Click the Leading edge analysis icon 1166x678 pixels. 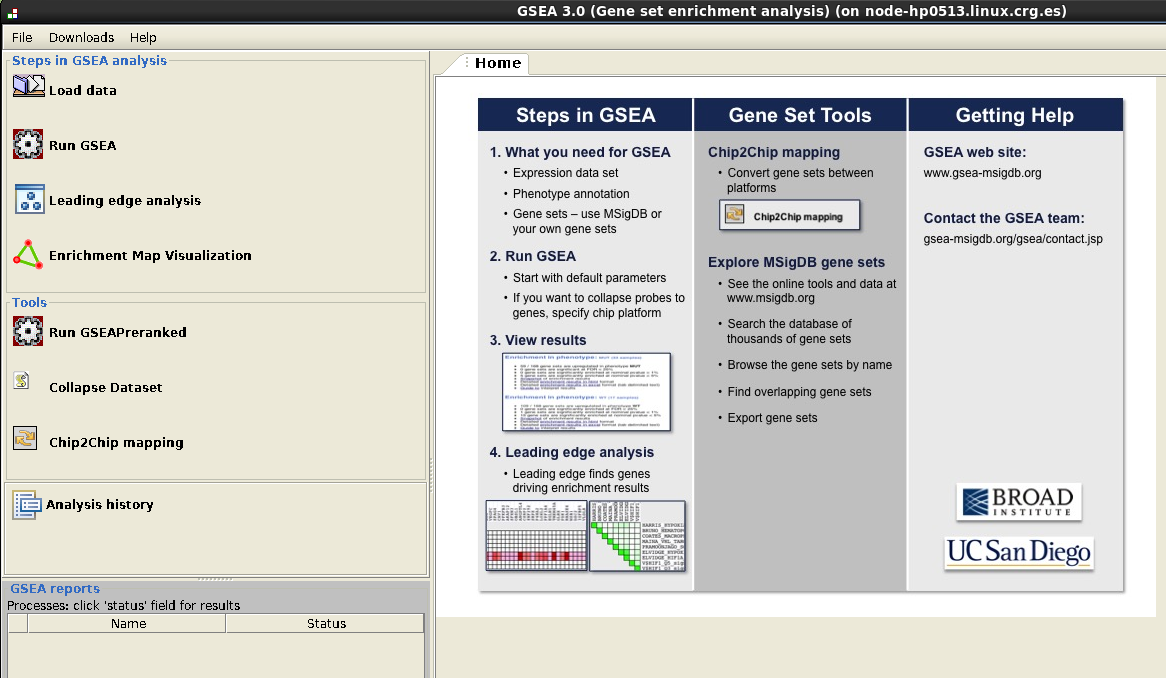pos(30,199)
